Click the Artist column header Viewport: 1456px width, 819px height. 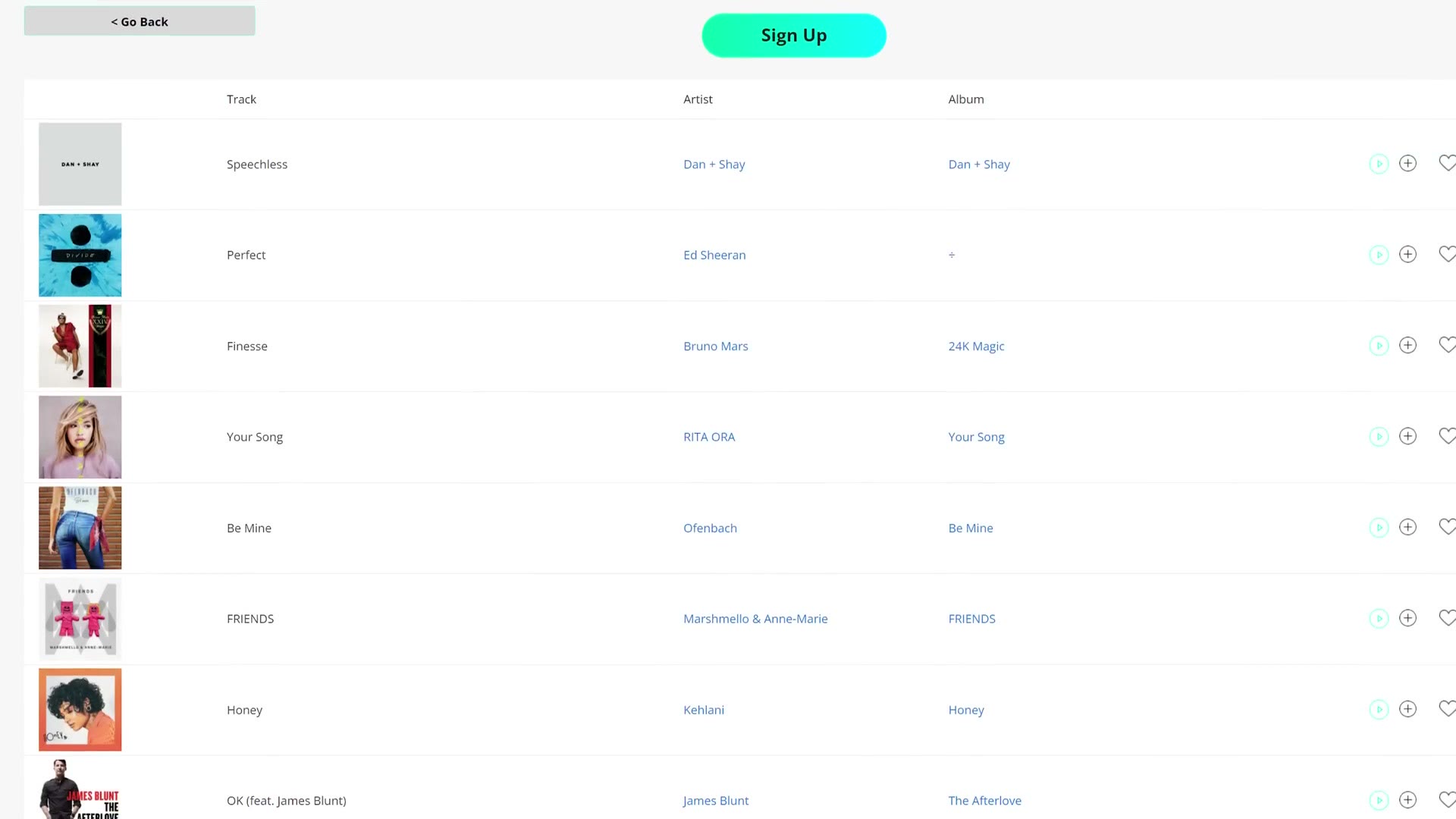tap(698, 99)
